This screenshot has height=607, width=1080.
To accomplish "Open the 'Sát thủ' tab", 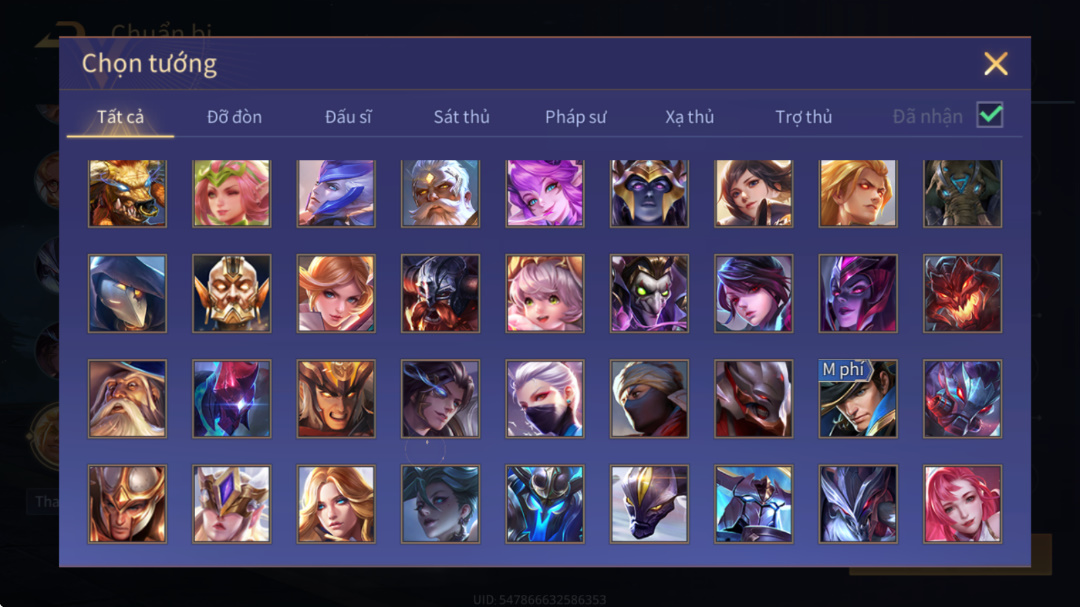I will [461, 117].
